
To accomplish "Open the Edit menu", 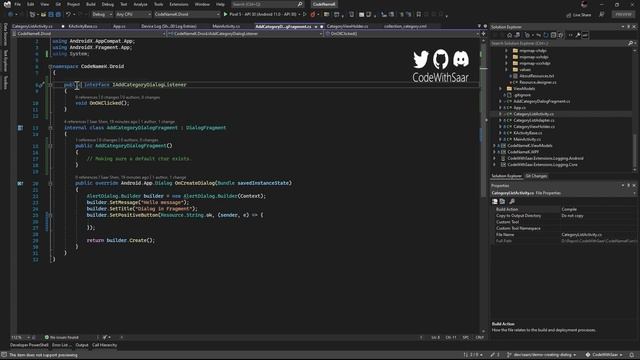I will coord(31,4).
